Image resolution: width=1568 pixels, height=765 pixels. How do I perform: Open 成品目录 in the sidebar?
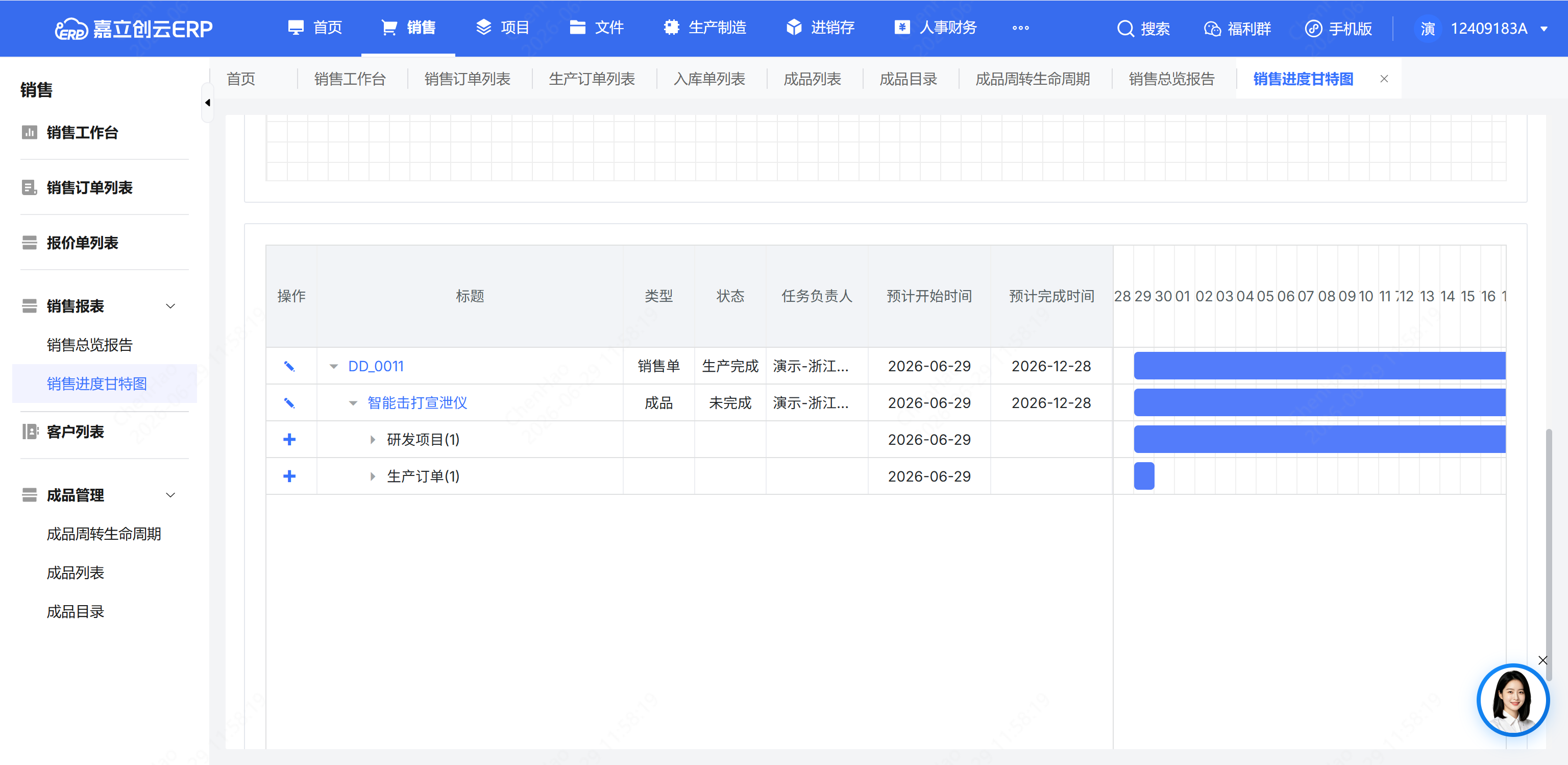(76, 611)
